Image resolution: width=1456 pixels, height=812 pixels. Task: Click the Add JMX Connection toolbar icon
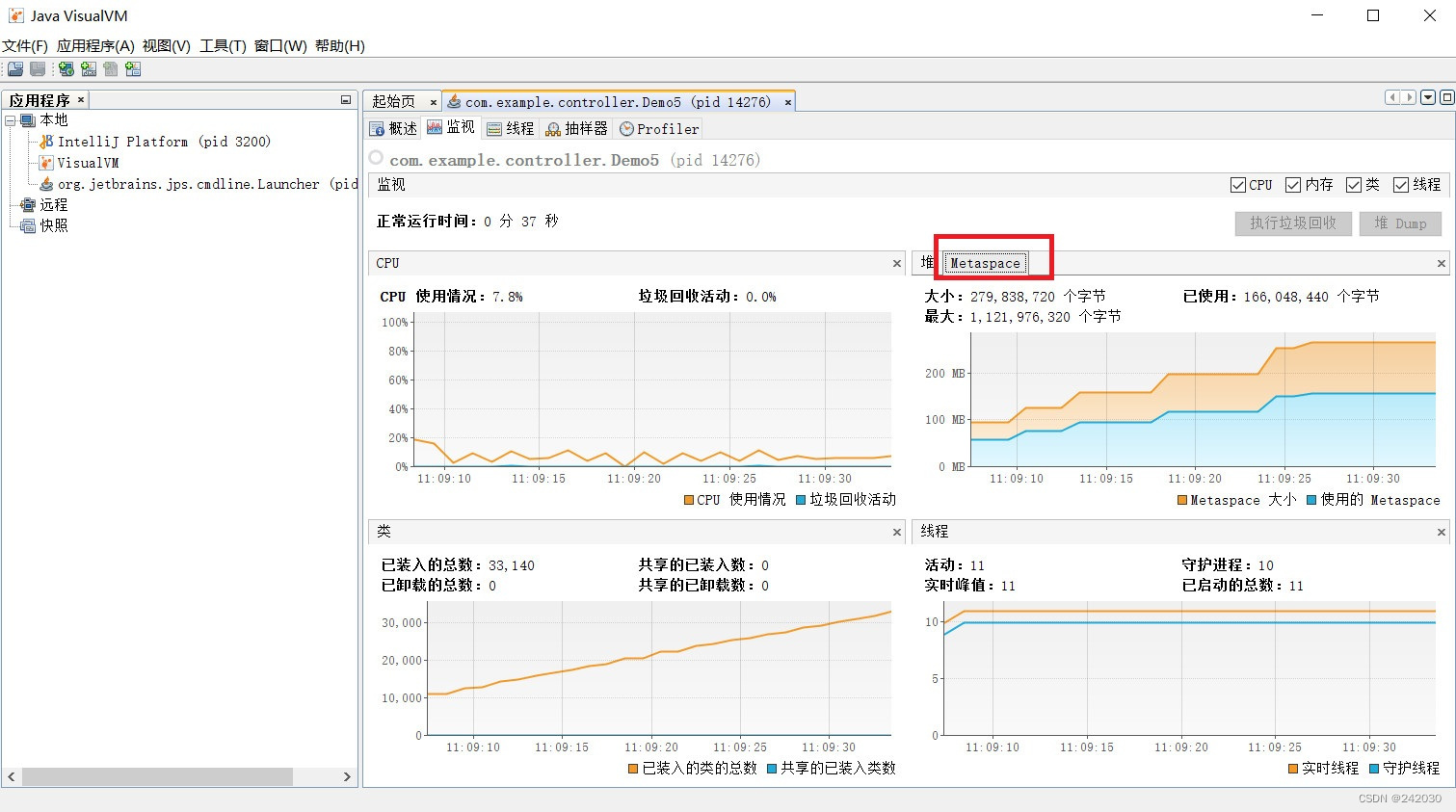tap(89, 69)
